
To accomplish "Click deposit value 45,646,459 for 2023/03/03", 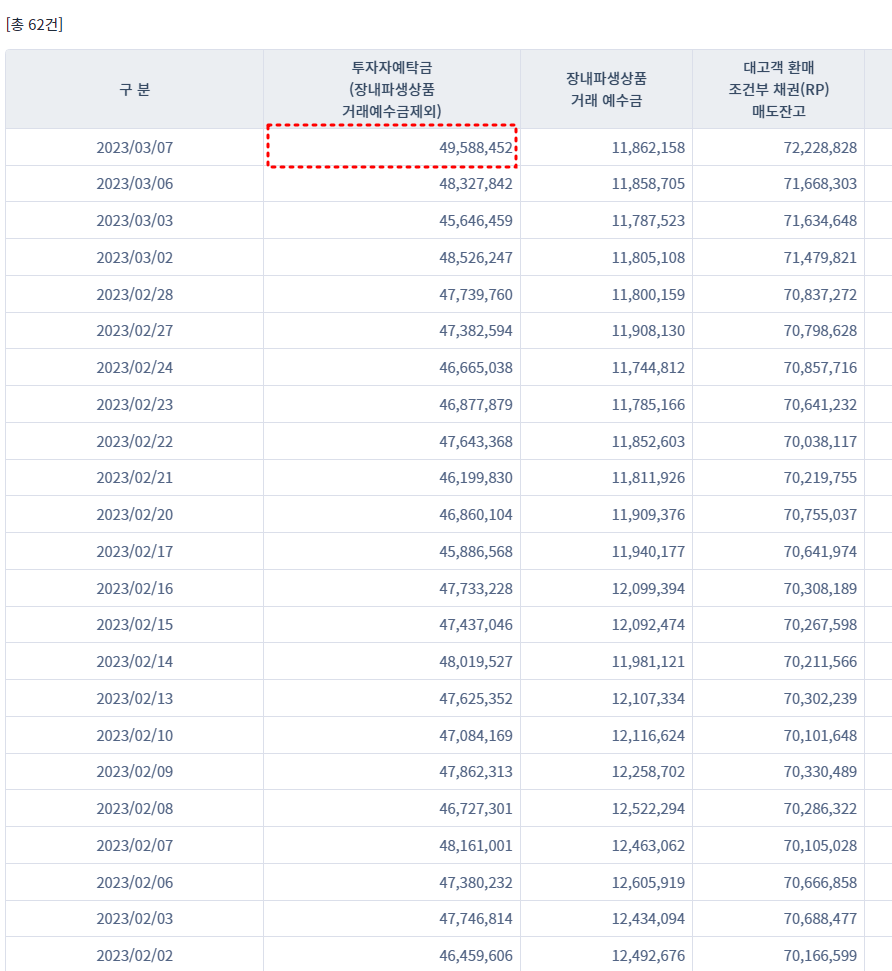I will (x=476, y=220).
